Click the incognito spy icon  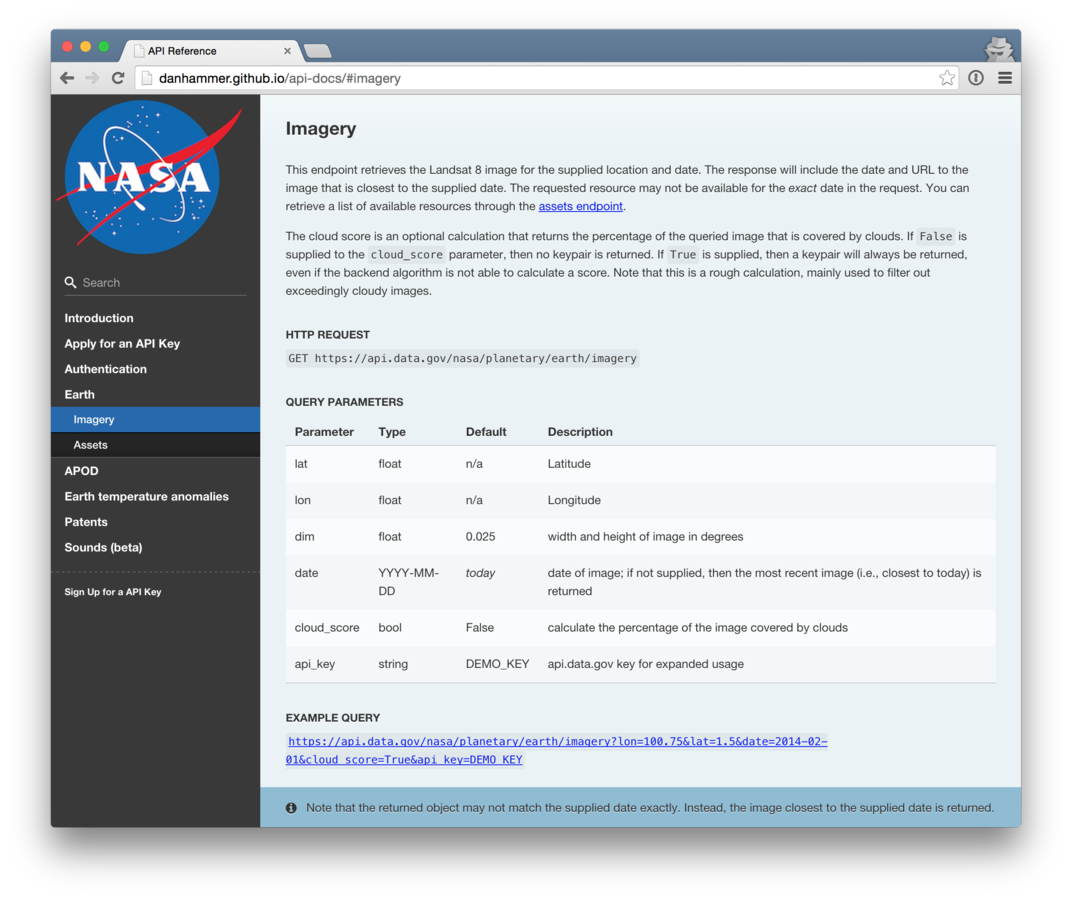coord(999,49)
